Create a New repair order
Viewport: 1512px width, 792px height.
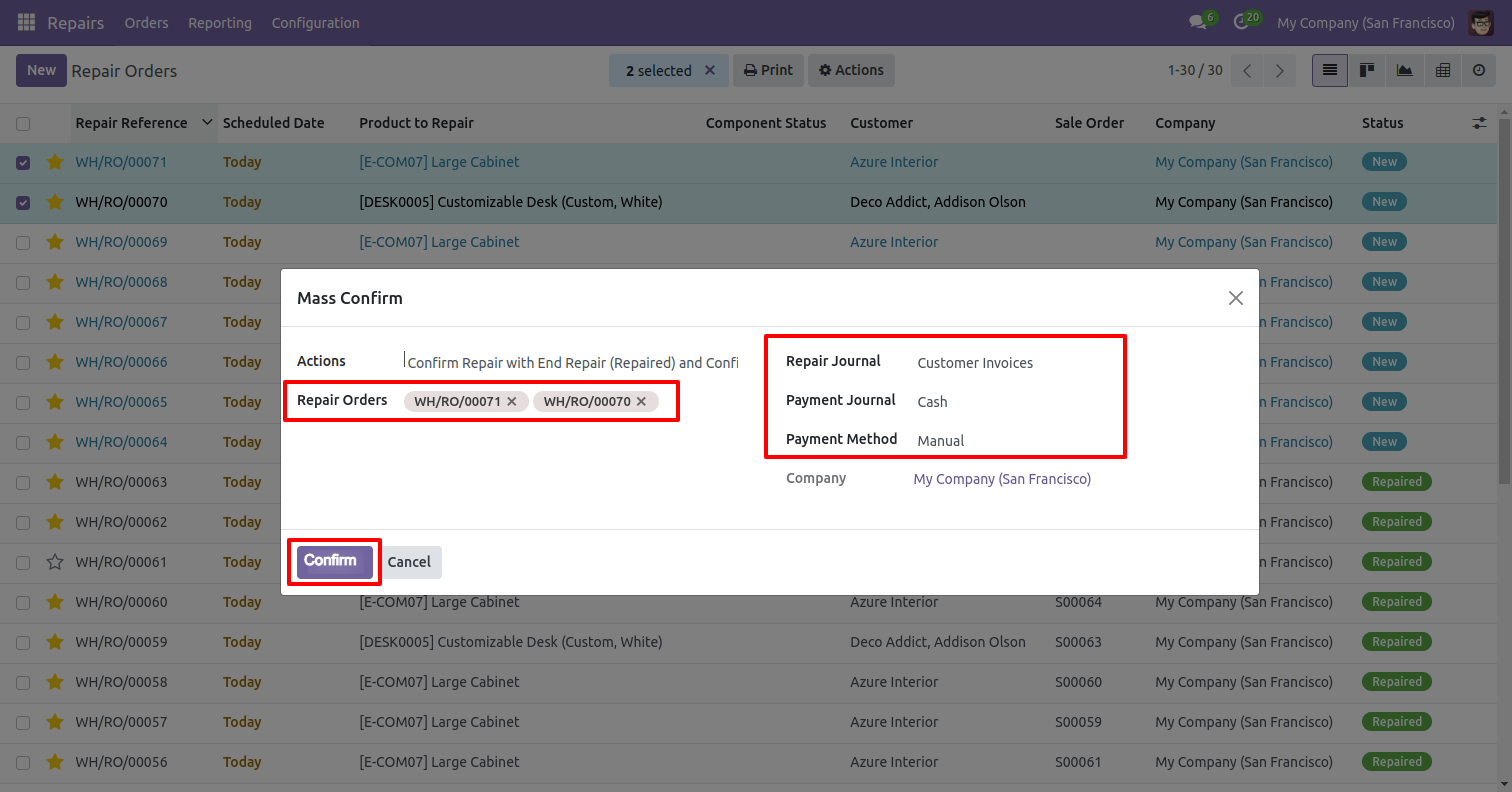pos(42,71)
